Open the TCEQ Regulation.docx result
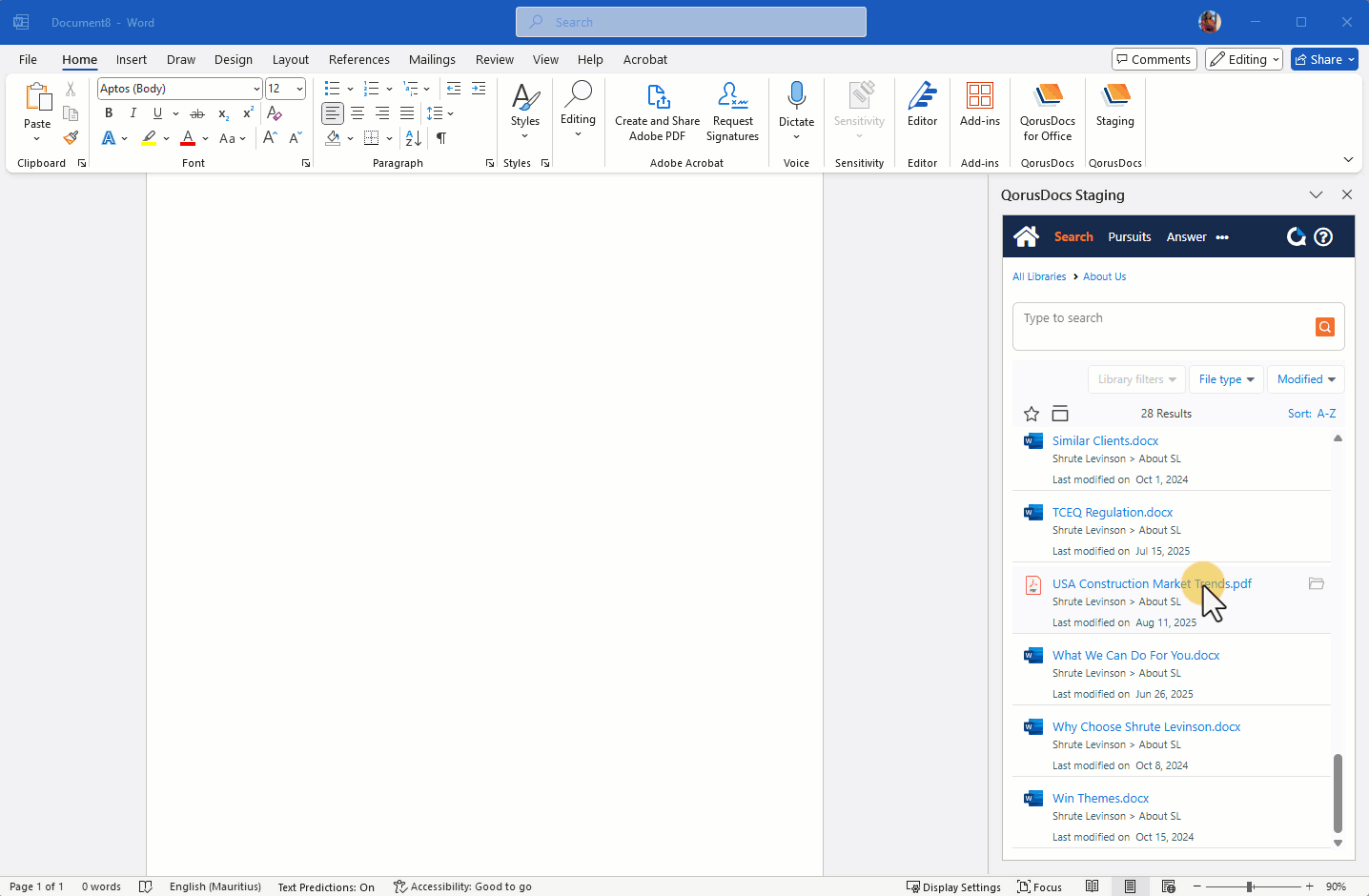The image size is (1369, 896). (1112, 513)
